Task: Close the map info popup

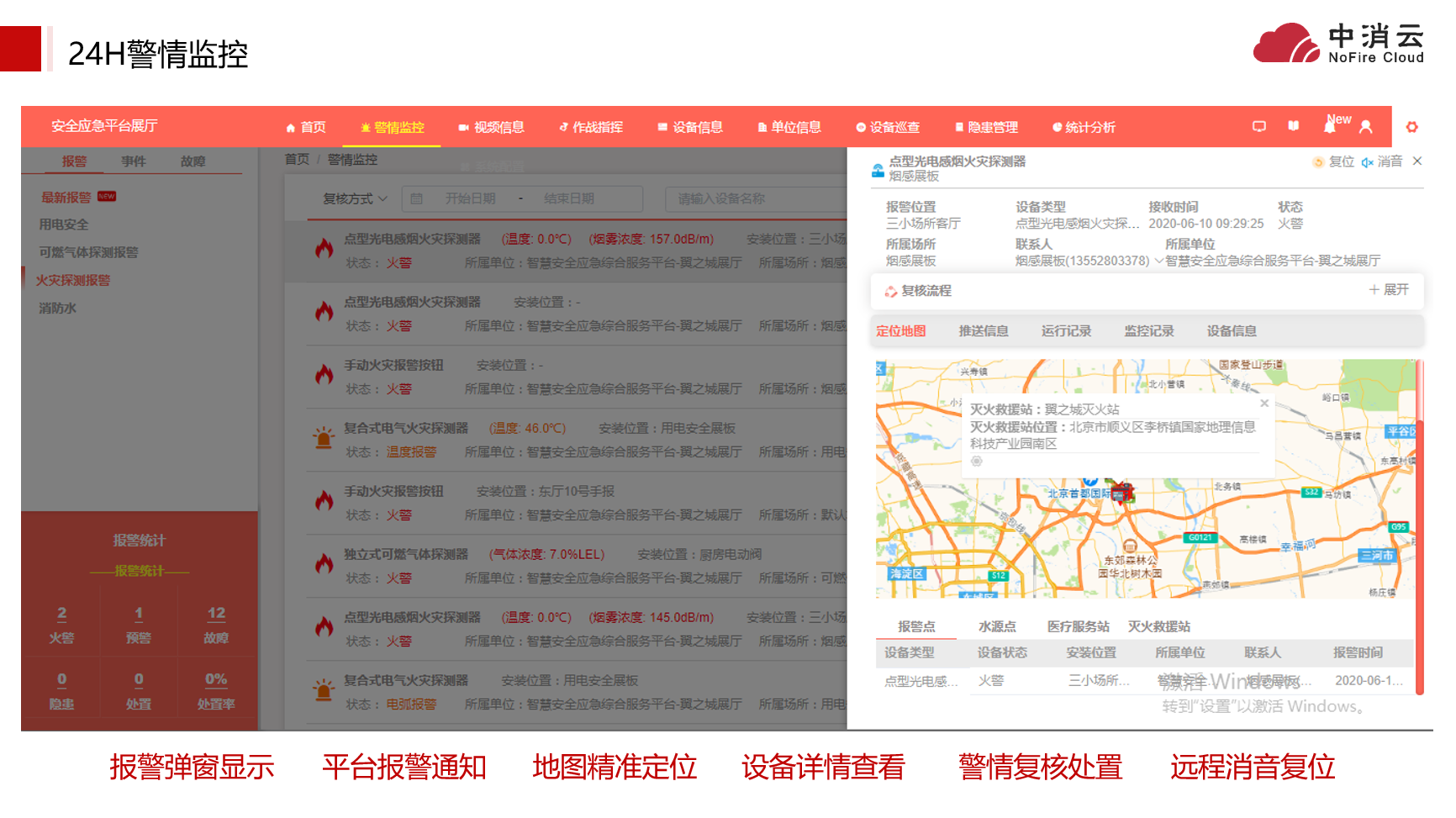Action: coord(1263,404)
